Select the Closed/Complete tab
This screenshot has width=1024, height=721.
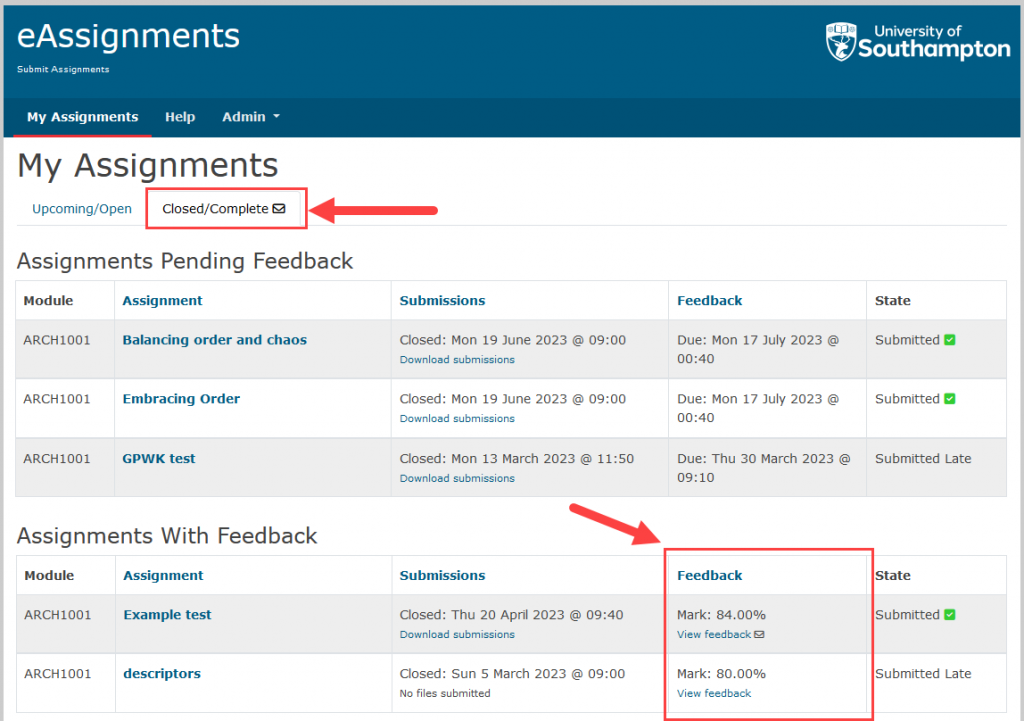(224, 209)
